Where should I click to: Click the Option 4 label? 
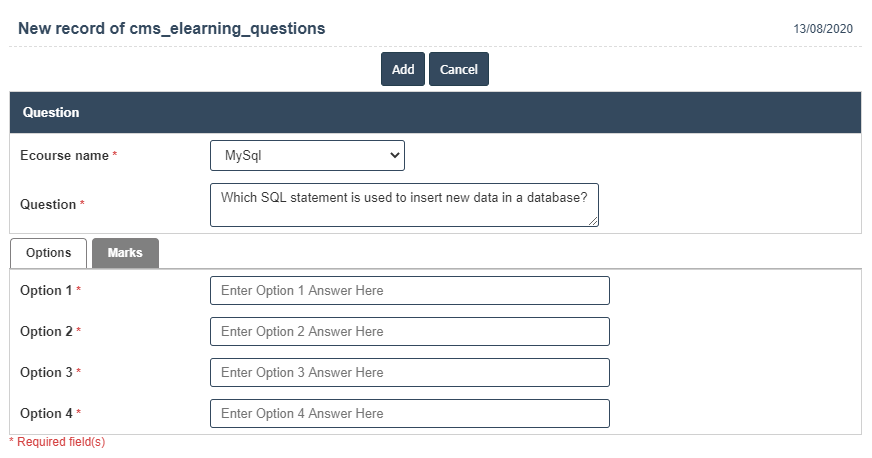point(46,414)
